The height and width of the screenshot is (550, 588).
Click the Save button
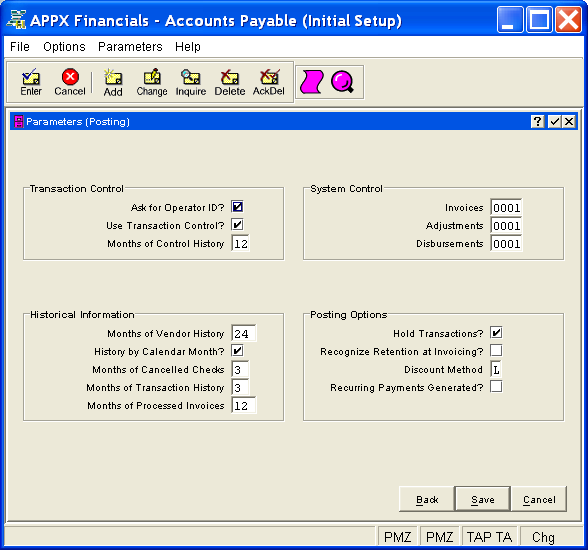pyautogui.click(x=483, y=499)
